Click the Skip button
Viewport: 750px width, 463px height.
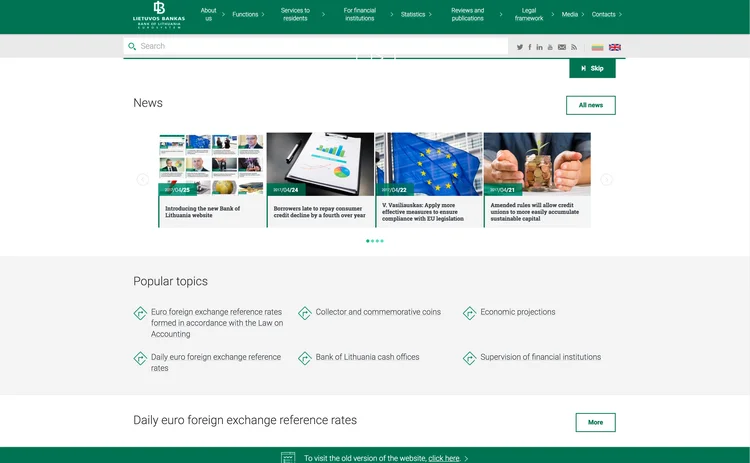tap(592, 68)
